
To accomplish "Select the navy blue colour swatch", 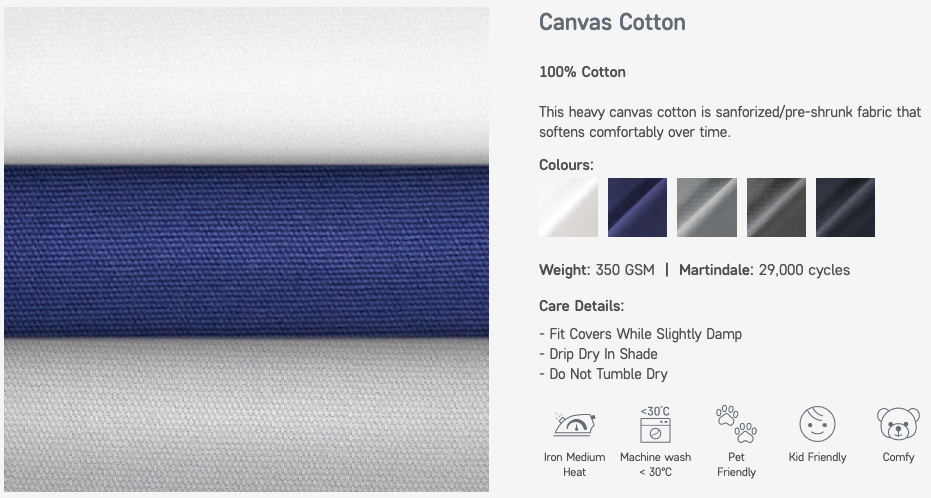I will 637,207.
